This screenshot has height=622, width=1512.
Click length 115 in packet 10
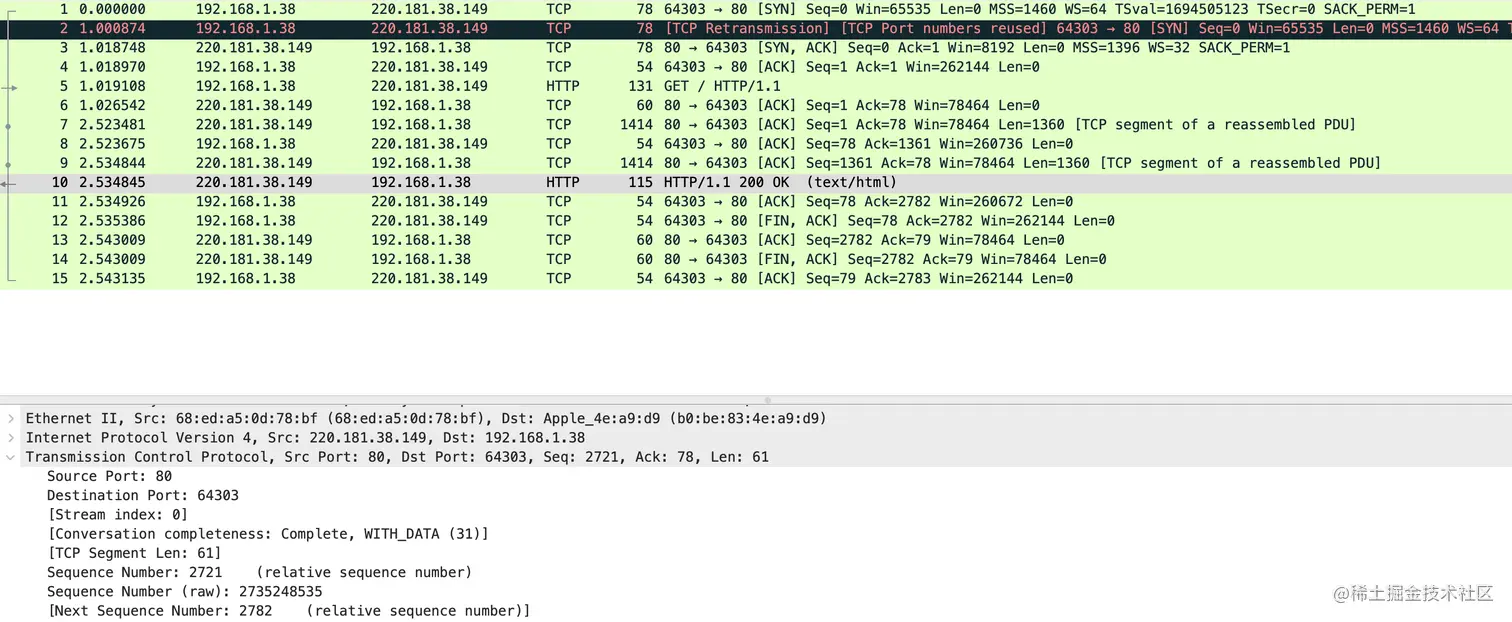[x=640, y=182]
